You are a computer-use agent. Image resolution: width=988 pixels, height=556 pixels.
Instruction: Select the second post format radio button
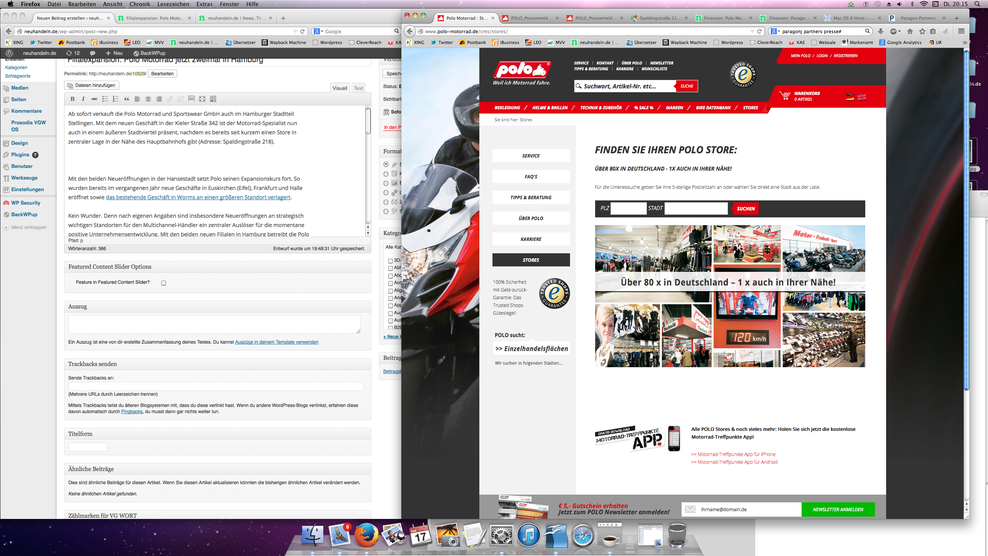click(x=386, y=173)
